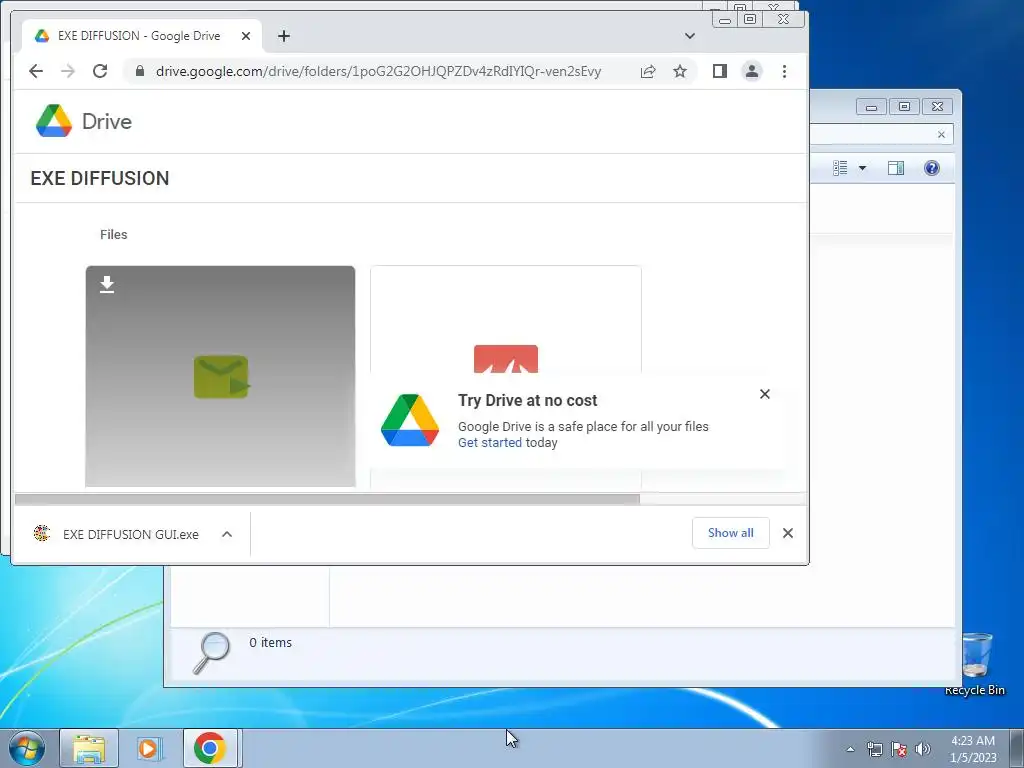Open the Chrome profile avatar menu
Image resolution: width=1024 pixels, height=768 pixels.
pos(752,71)
